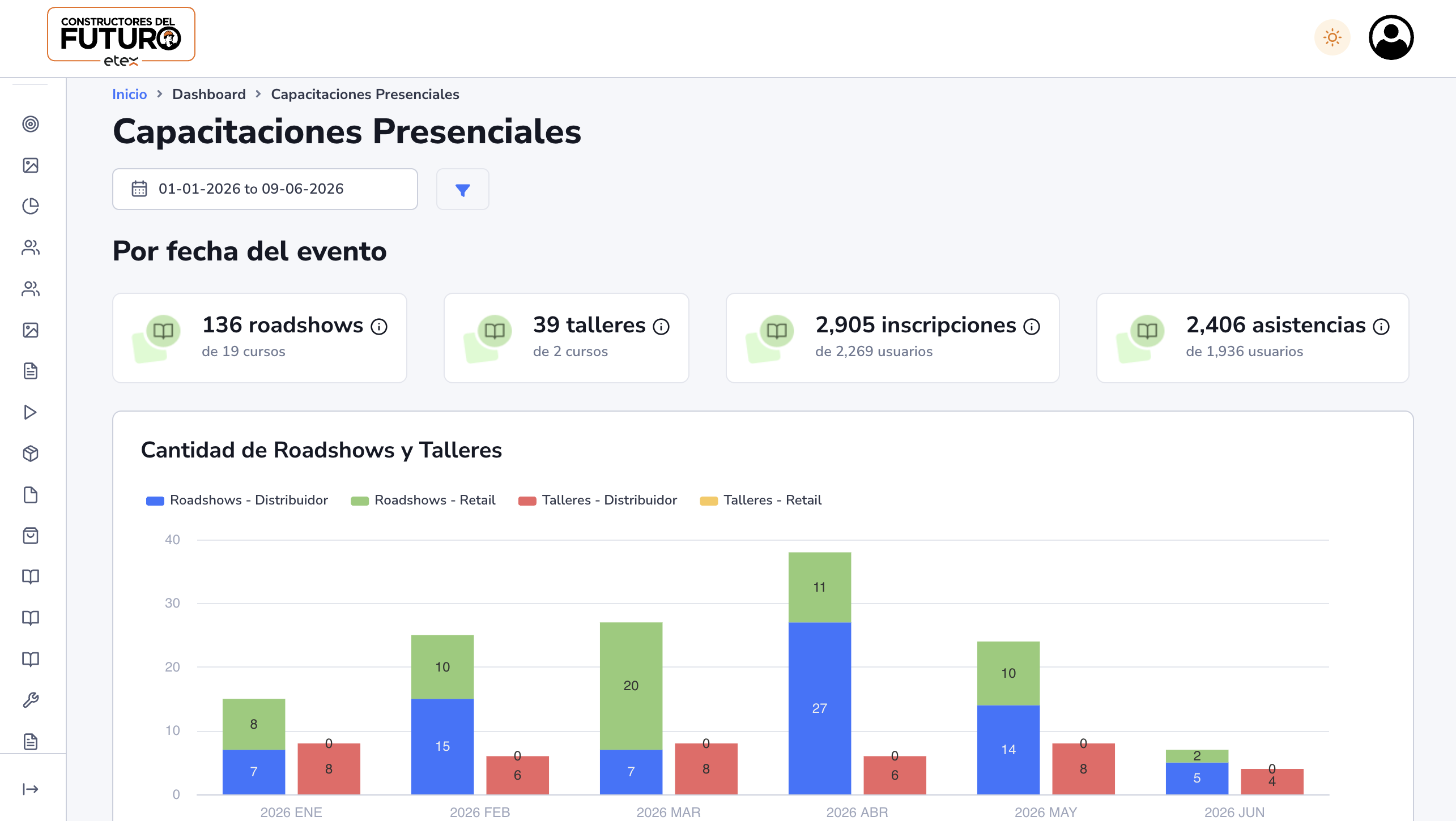Click the green 11 bar in 2026 ABR
The width and height of the screenshot is (1456, 821).
coord(820,588)
